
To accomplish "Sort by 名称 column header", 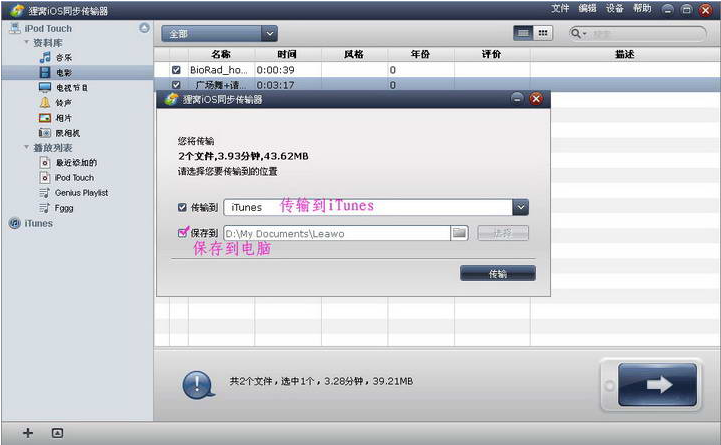I will point(221,54).
